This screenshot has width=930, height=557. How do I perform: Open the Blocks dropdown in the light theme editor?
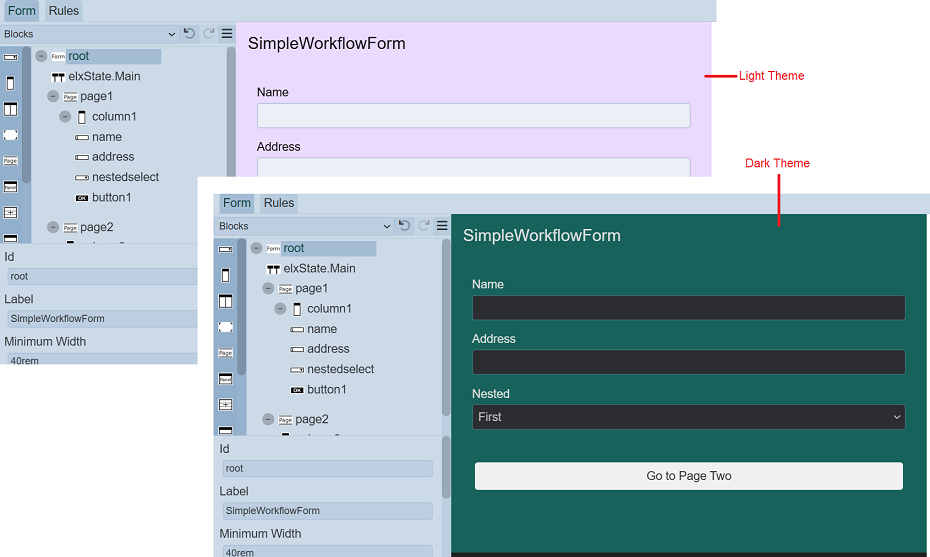(x=89, y=34)
